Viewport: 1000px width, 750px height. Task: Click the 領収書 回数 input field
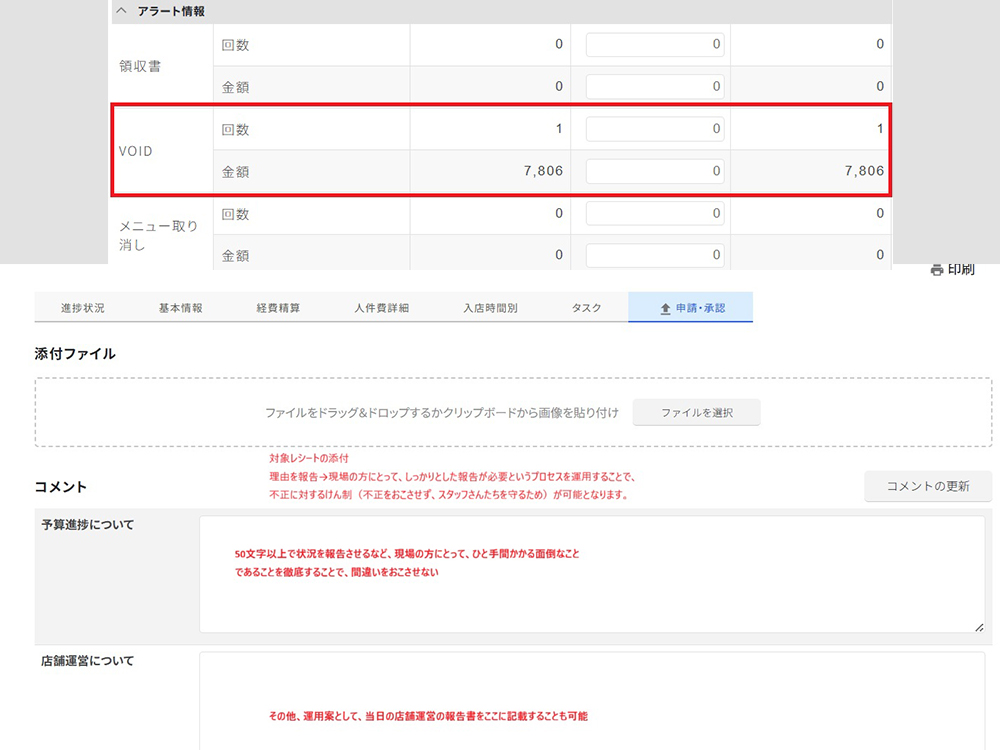[655, 44]
